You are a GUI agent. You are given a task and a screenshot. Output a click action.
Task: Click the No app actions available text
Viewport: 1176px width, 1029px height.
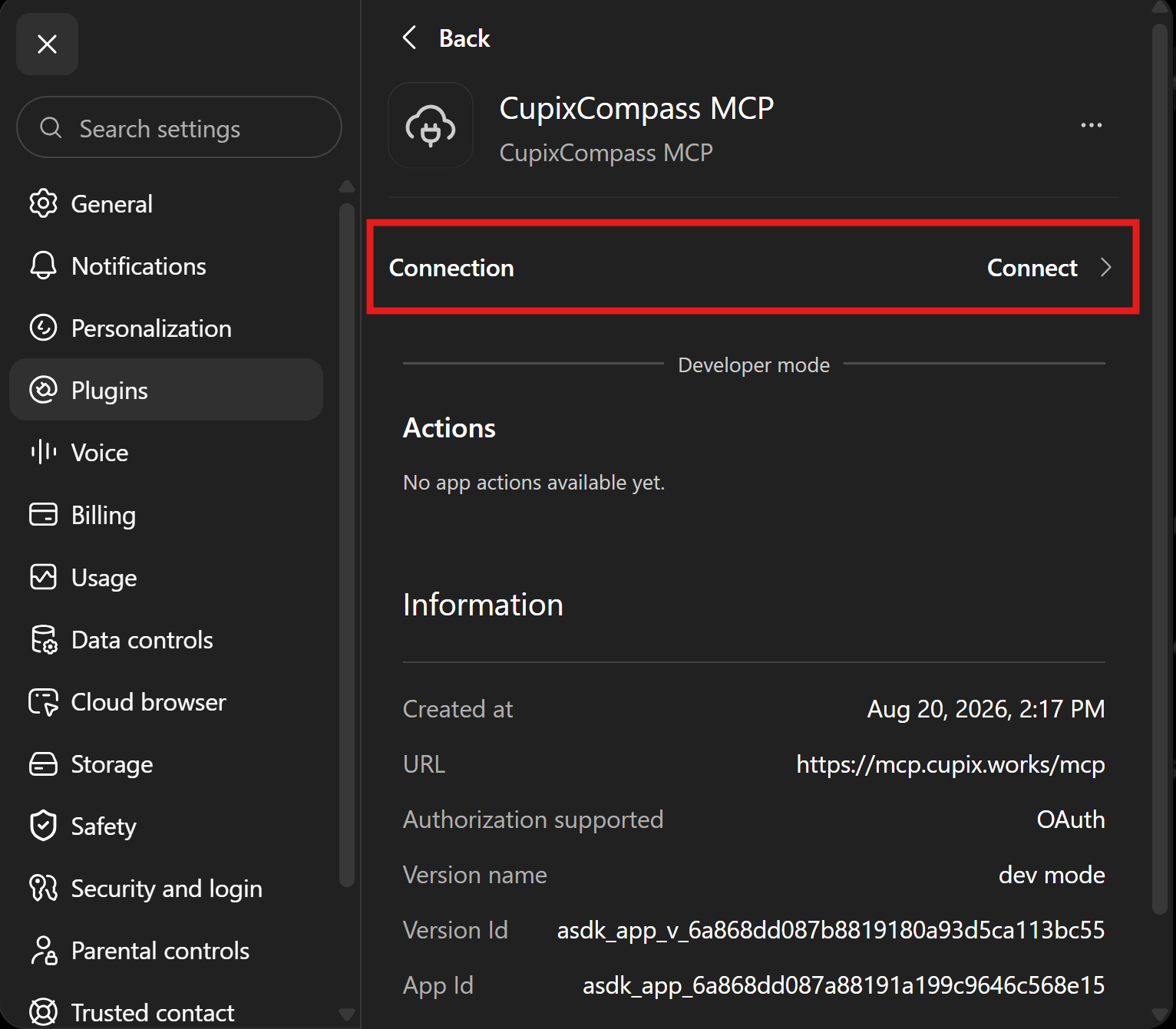click(533, 483)
